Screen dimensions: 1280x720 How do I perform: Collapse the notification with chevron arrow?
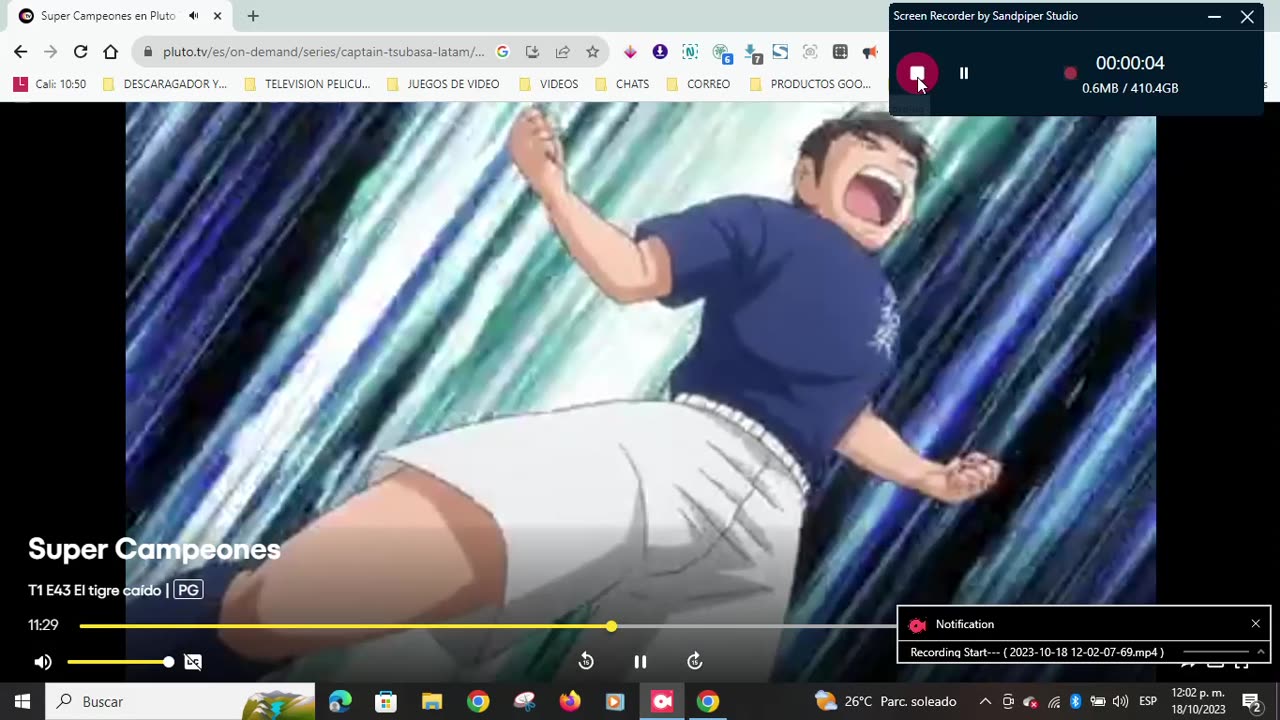point(1260,652)
